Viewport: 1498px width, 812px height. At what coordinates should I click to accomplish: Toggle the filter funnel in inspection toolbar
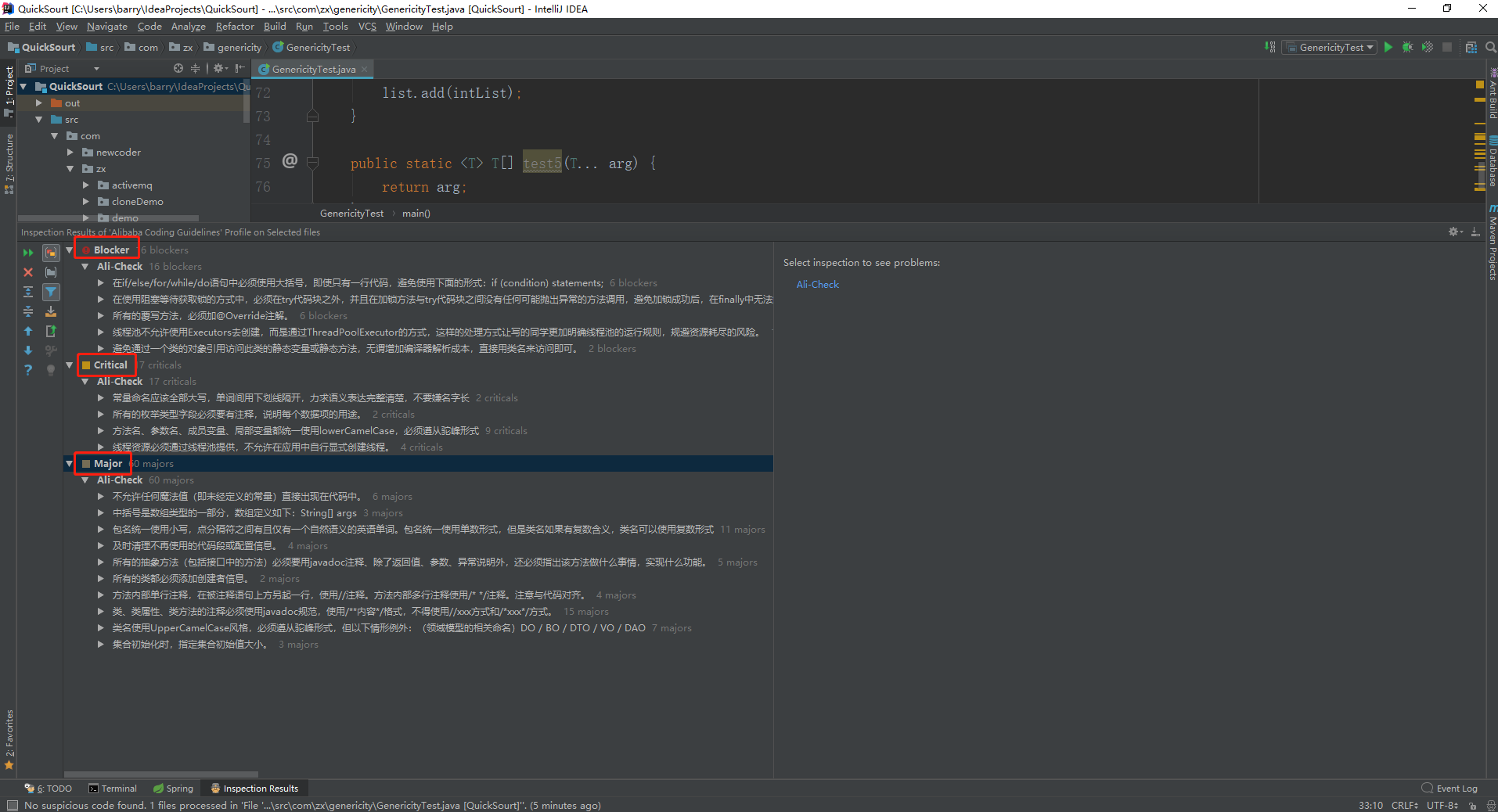tap(51, 293)
